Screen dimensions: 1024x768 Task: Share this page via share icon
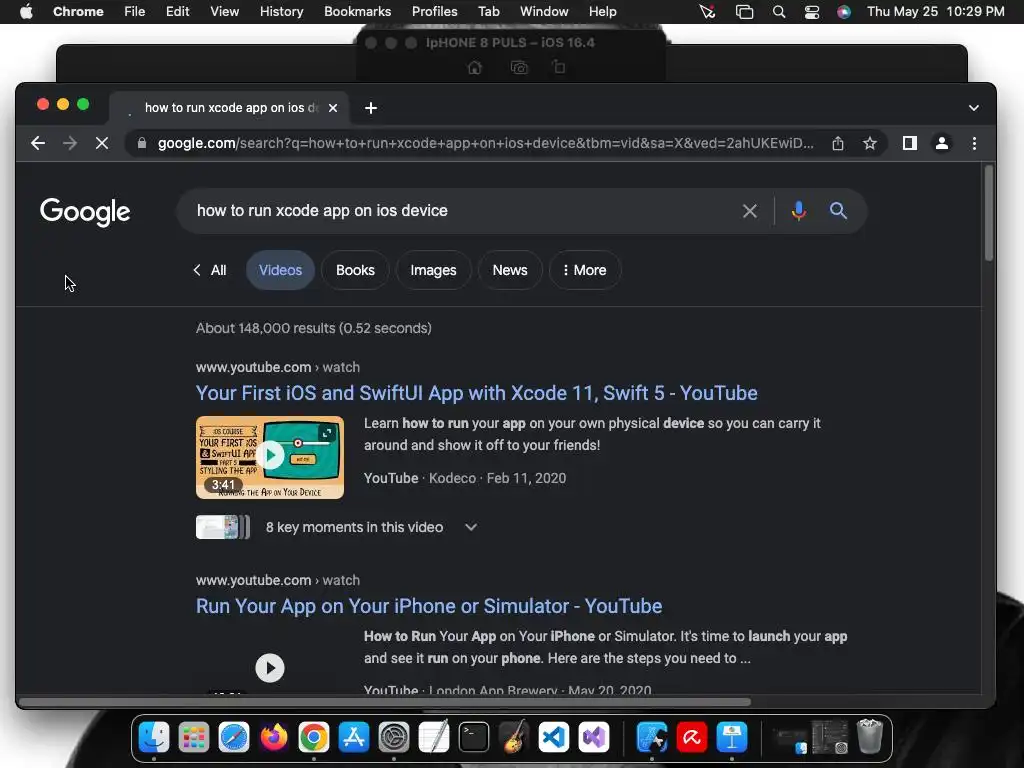tap(838, 143)
